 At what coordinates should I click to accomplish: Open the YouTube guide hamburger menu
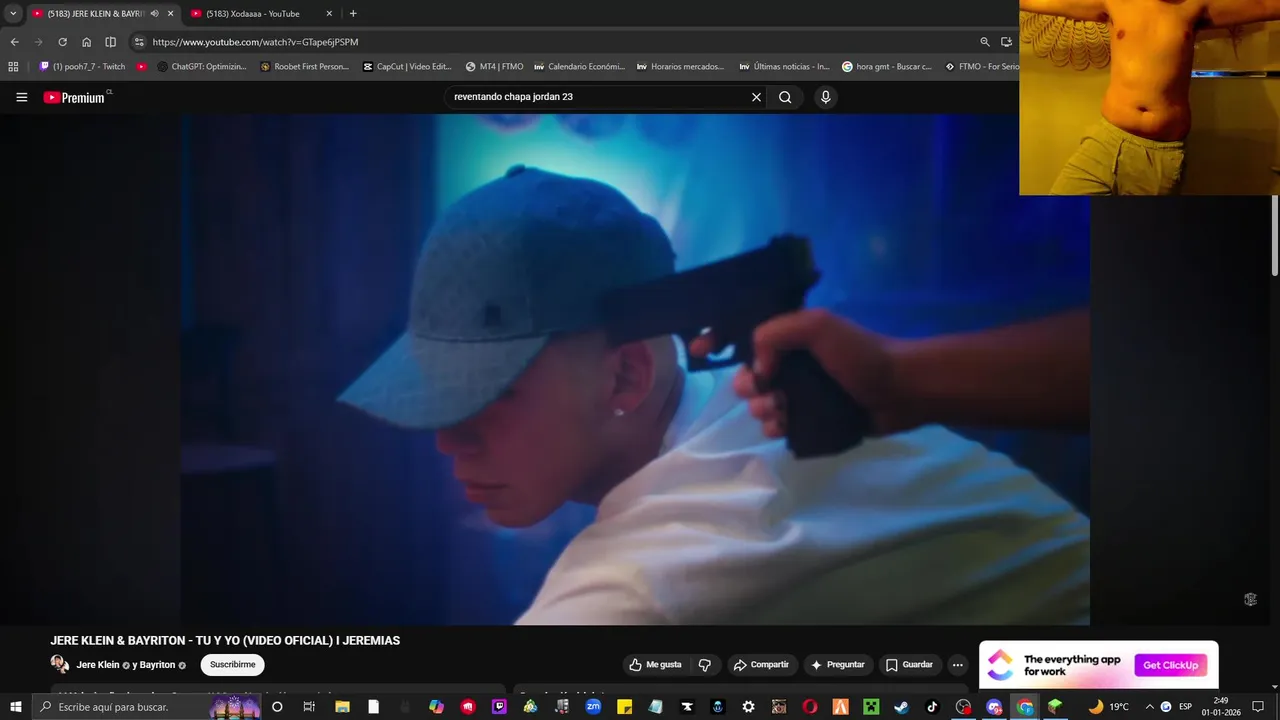pyautogui.click(x=21, y=97)
